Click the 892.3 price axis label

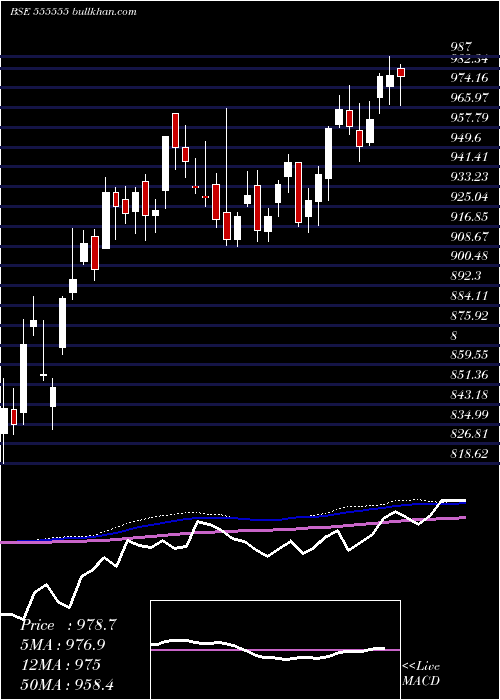tap(466, 276)
